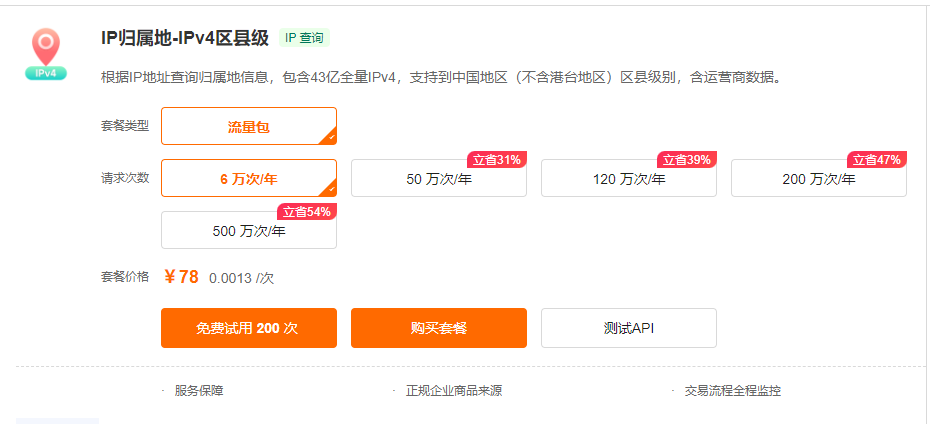Click the 正规企业商品来源 text

coord(454,391)
